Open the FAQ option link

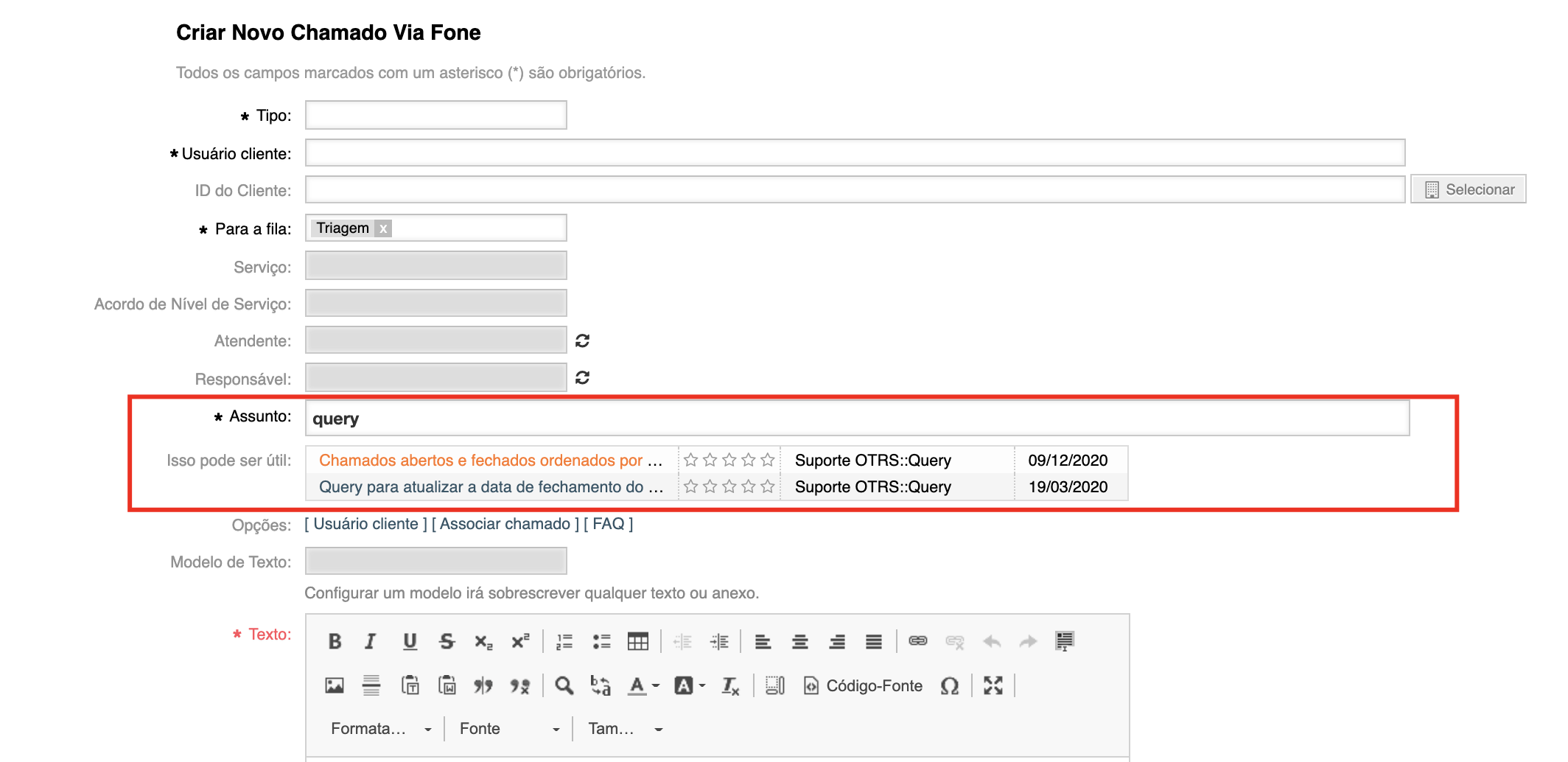608,524
